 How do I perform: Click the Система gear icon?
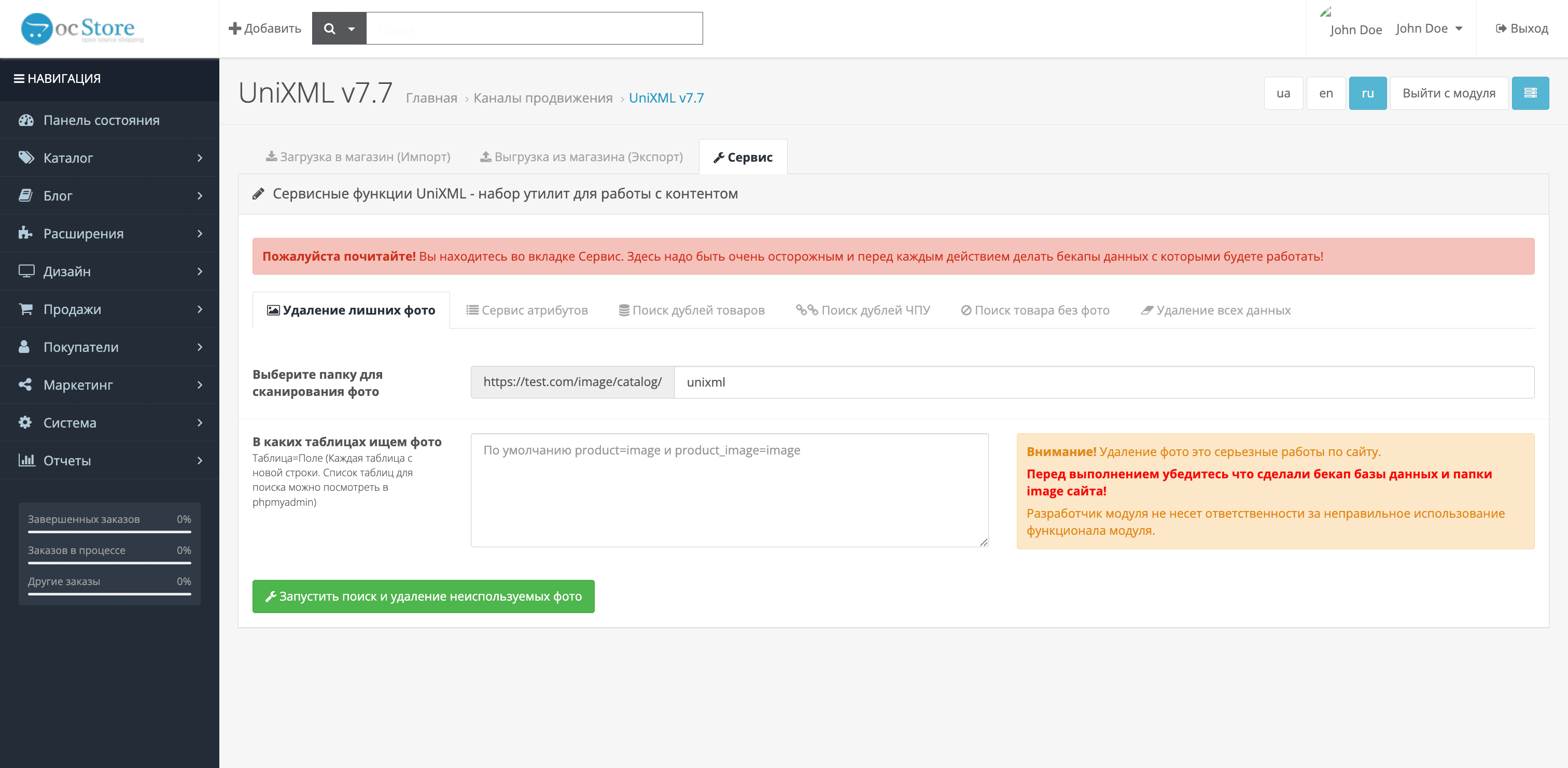(25, 422)
